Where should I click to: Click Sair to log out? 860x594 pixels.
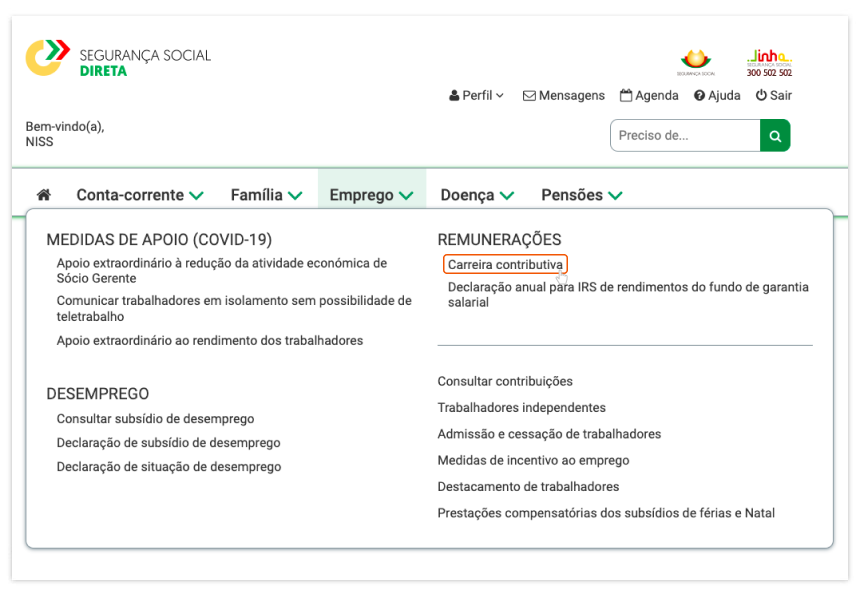coord(773,96)
